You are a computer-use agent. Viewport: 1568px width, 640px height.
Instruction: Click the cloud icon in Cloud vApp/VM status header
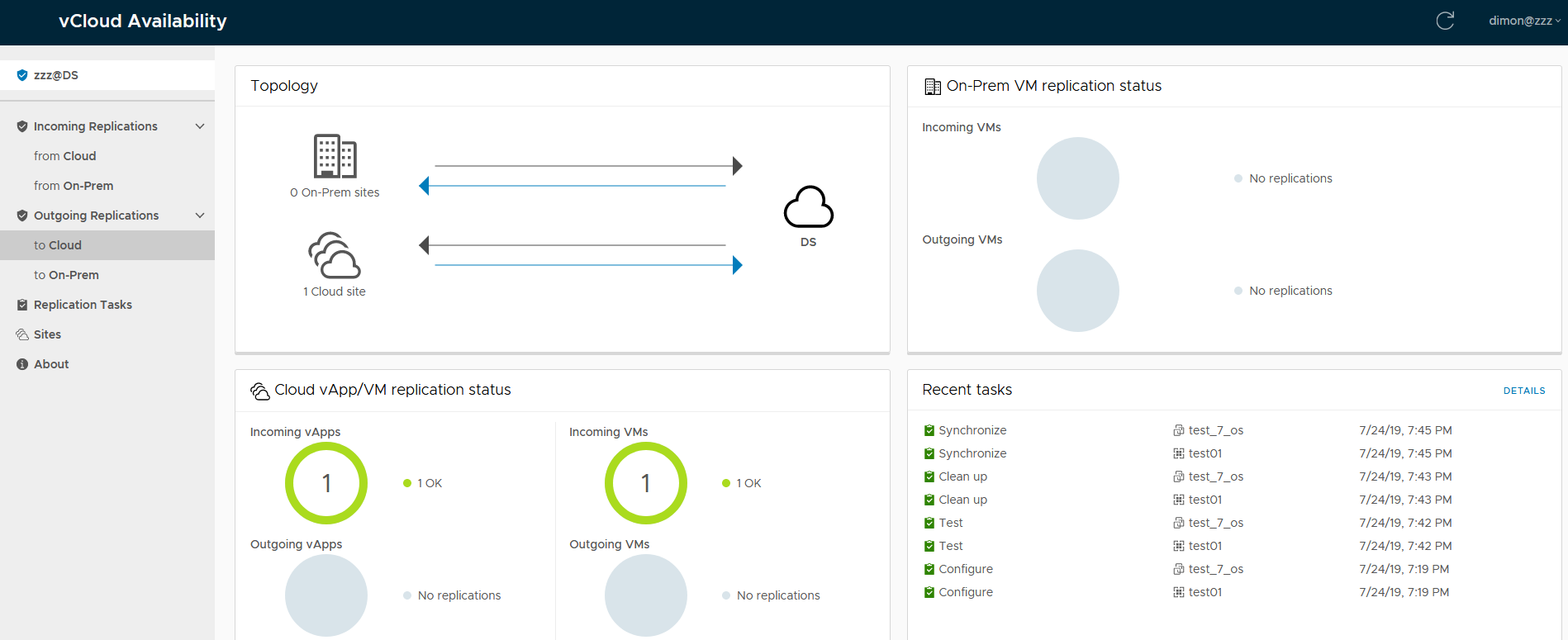260,391
